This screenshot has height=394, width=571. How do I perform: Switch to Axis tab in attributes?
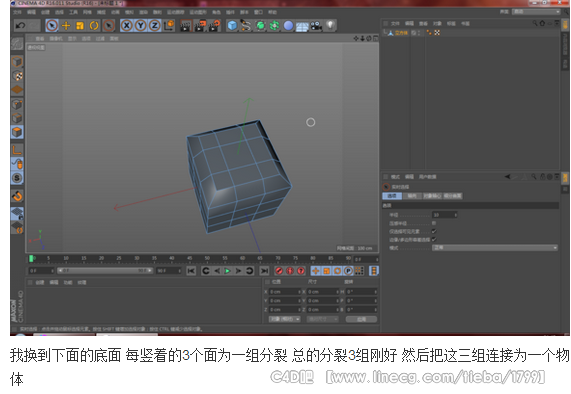[412, 196]
